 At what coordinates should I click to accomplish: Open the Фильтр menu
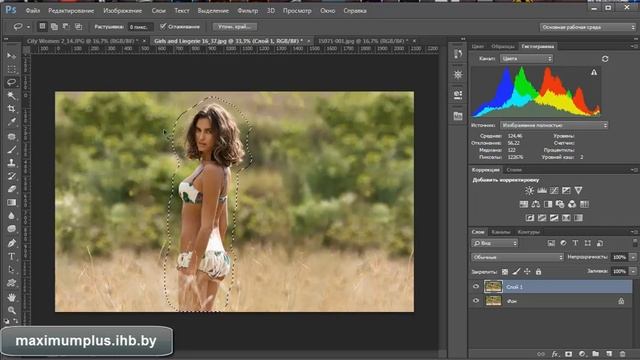coord(247,11)
